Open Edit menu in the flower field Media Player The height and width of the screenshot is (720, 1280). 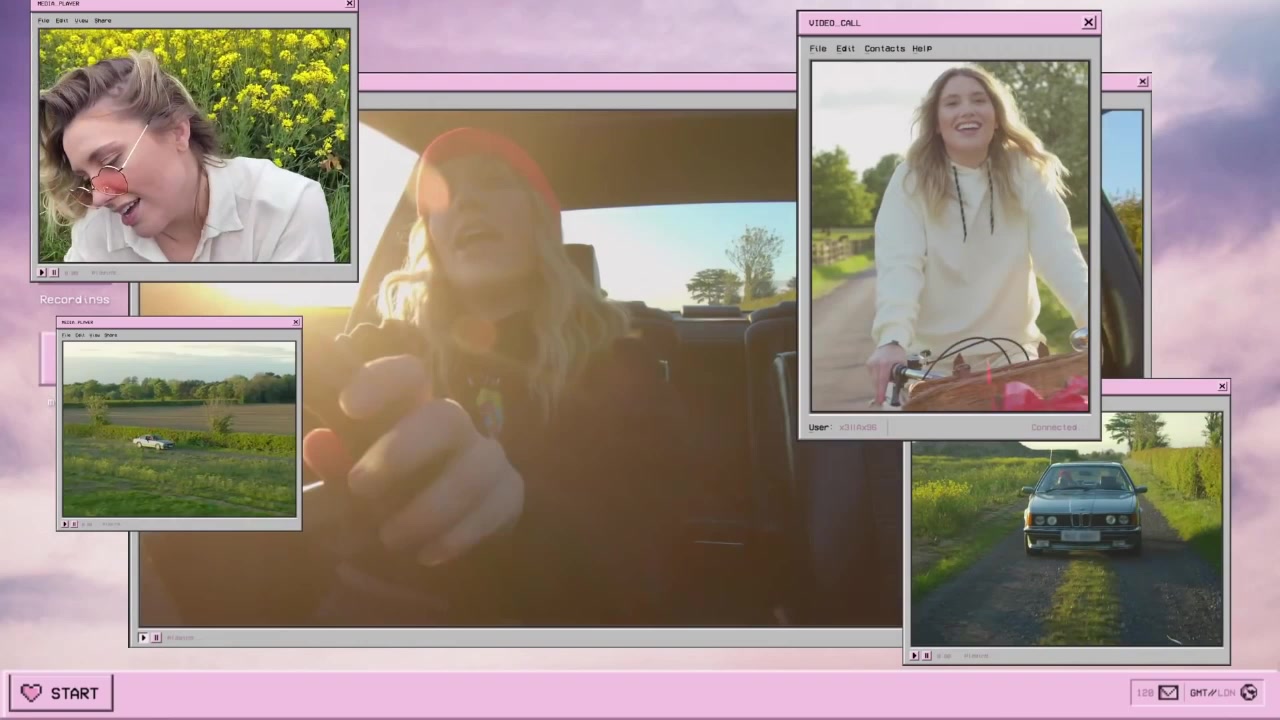pyautogui.click(x=62, y=20)
